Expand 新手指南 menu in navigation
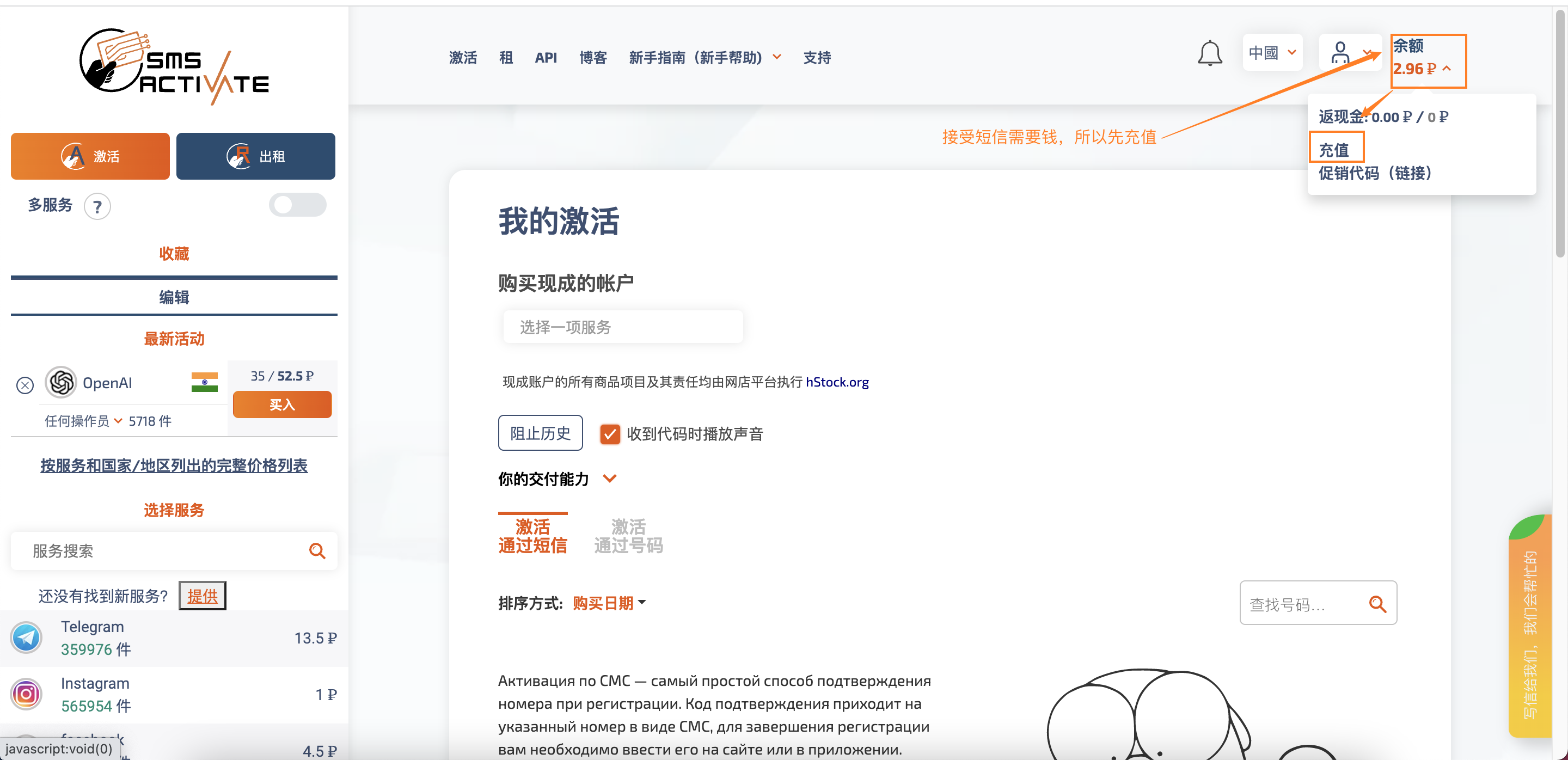Viewport: 1568px width, 760px height. [x=705, y=57]
